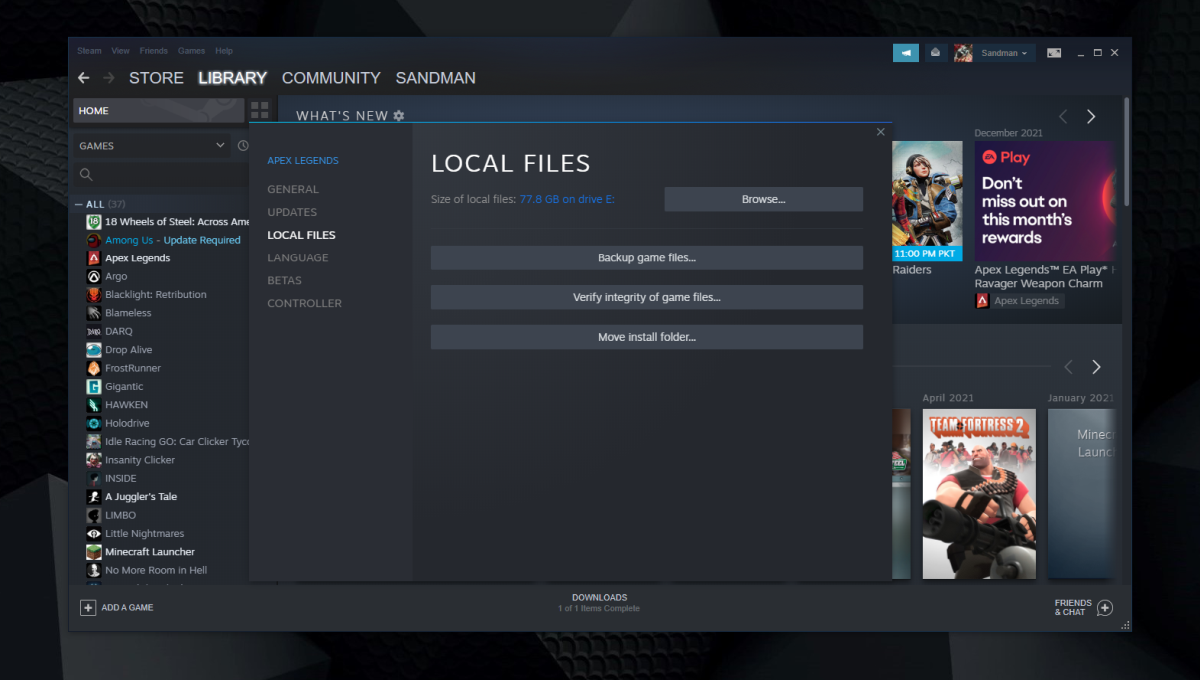Viewport: 1200px width, 680px height.
Task: Select the BETAS properties section
Action: click(x=284, y=281)
